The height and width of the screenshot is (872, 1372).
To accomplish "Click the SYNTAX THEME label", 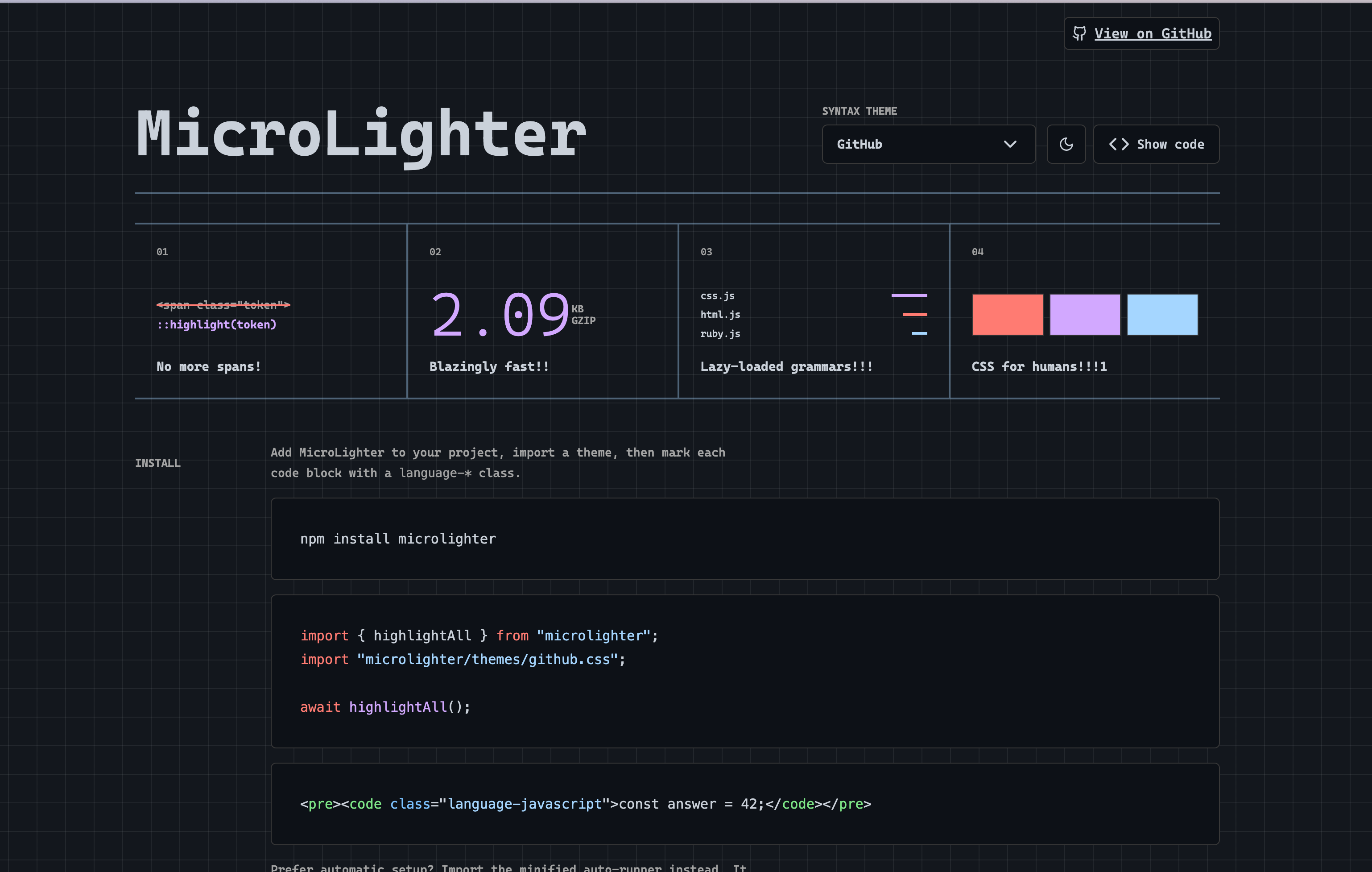I will pyautogui.click(x=859, y=111).
